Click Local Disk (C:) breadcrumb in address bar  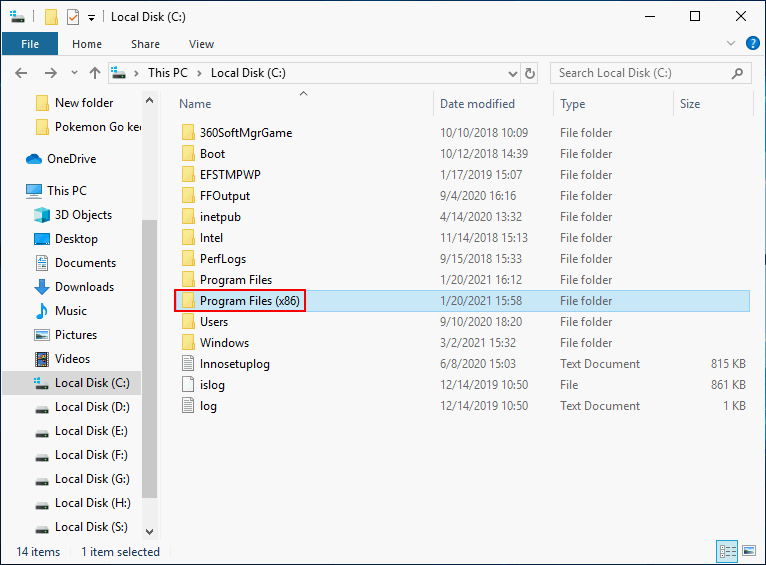pos(248,73)
